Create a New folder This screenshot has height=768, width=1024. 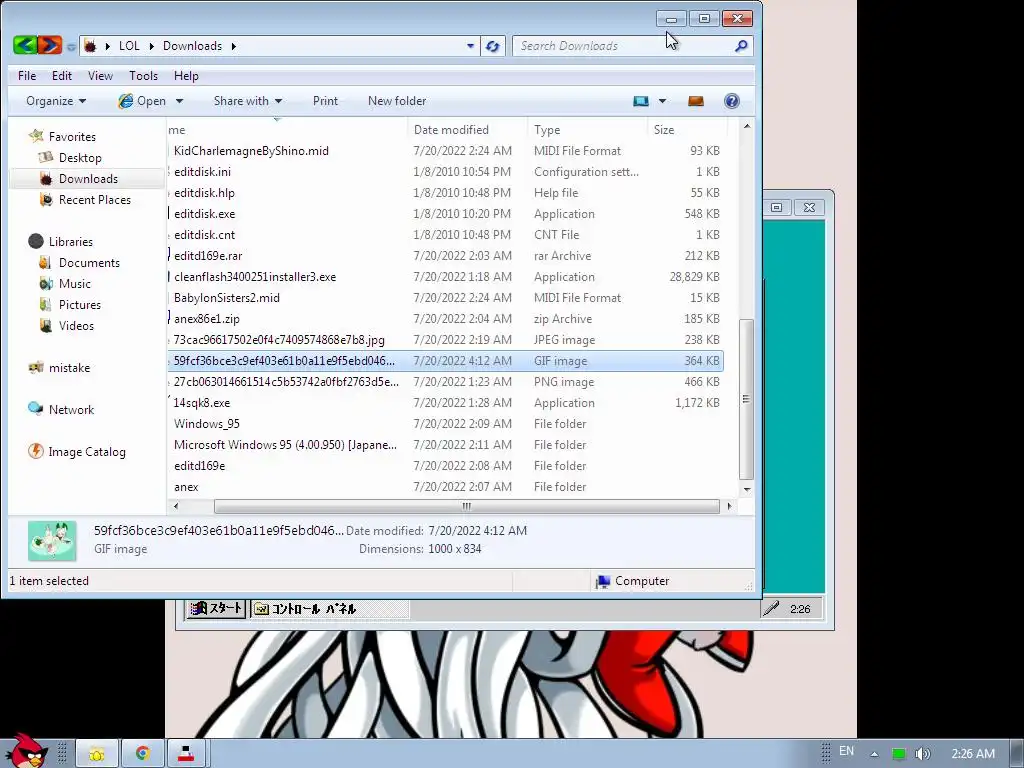(397, 101)
